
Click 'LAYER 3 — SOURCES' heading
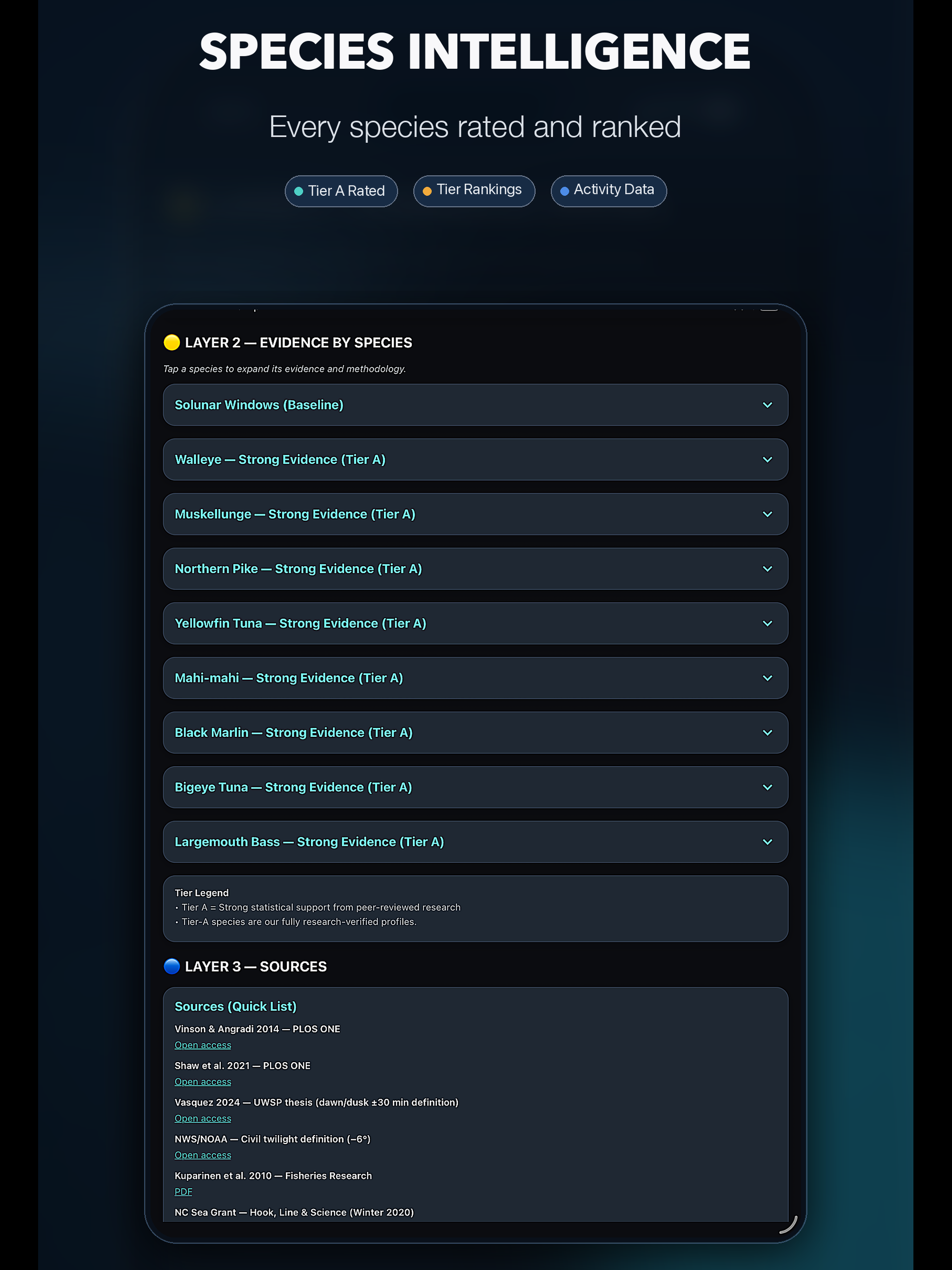pyautogui.click(x=256, y=967)
